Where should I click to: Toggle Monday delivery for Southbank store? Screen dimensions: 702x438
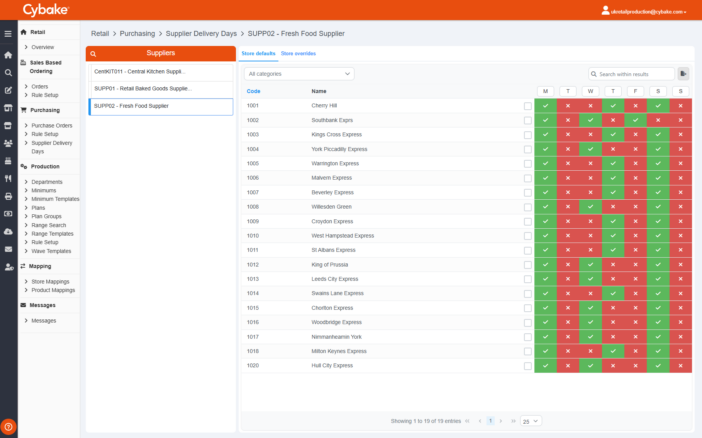pyautogui.click(x=545, y=120)
